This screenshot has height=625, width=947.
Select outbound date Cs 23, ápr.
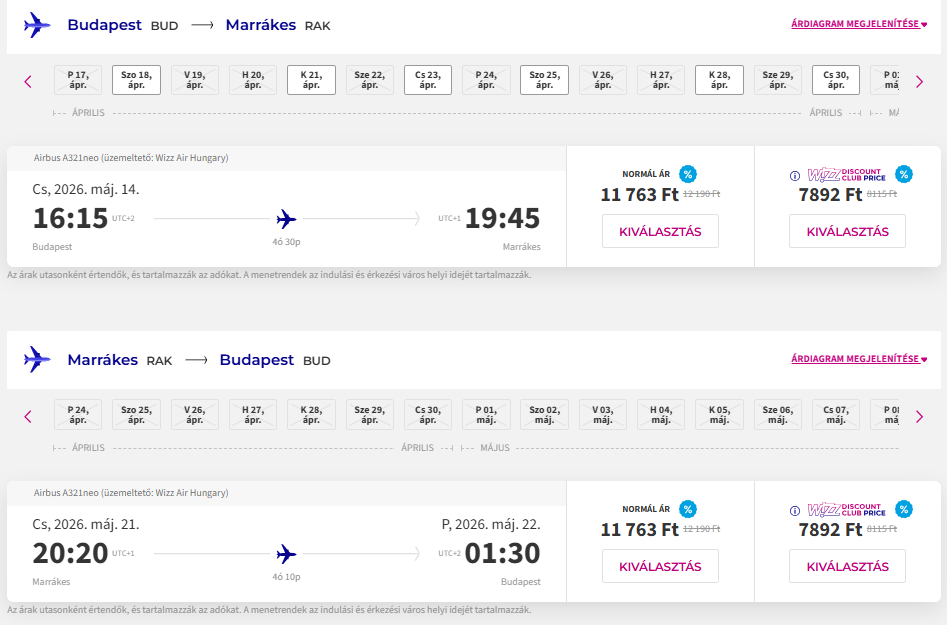point(428,80)
